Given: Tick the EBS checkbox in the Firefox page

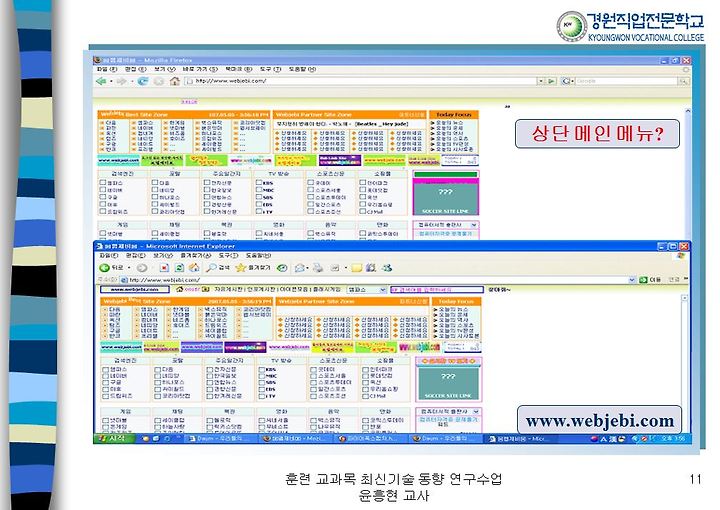Looking at the screenshot, I should (x=259, y=205).
